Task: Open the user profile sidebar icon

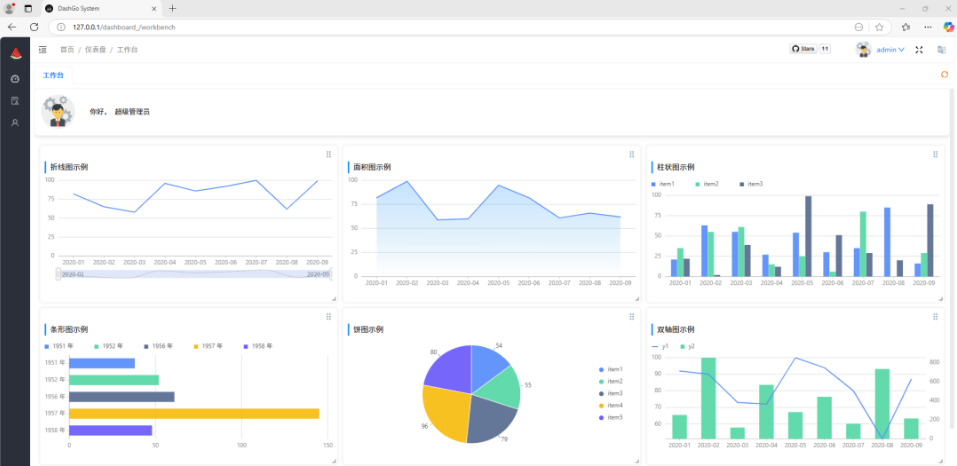Action: (x=15, y=123)
